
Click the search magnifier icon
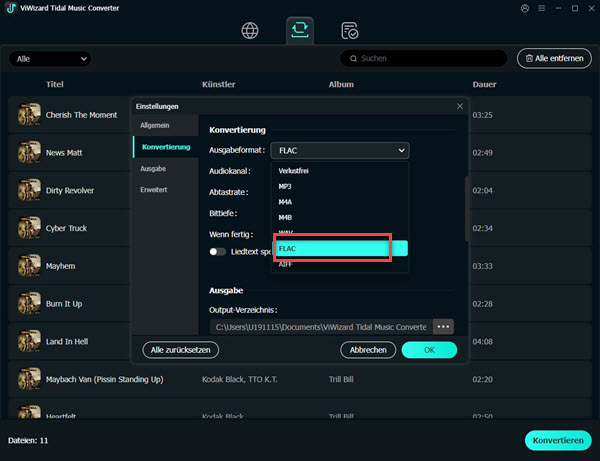[354, 59]
